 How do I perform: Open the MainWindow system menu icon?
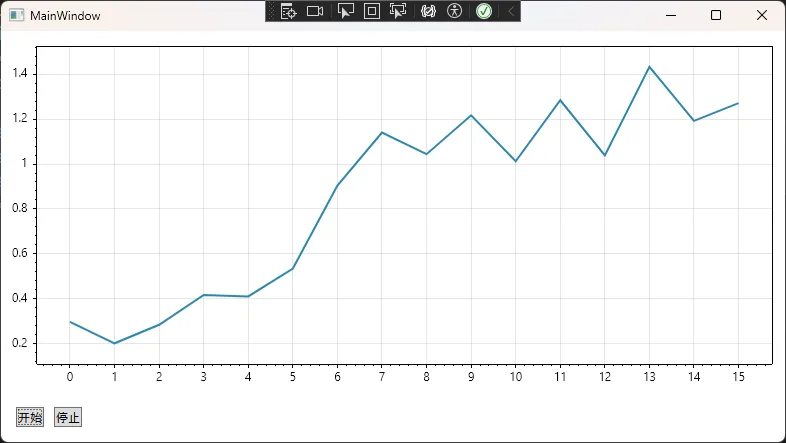point(16,16)
